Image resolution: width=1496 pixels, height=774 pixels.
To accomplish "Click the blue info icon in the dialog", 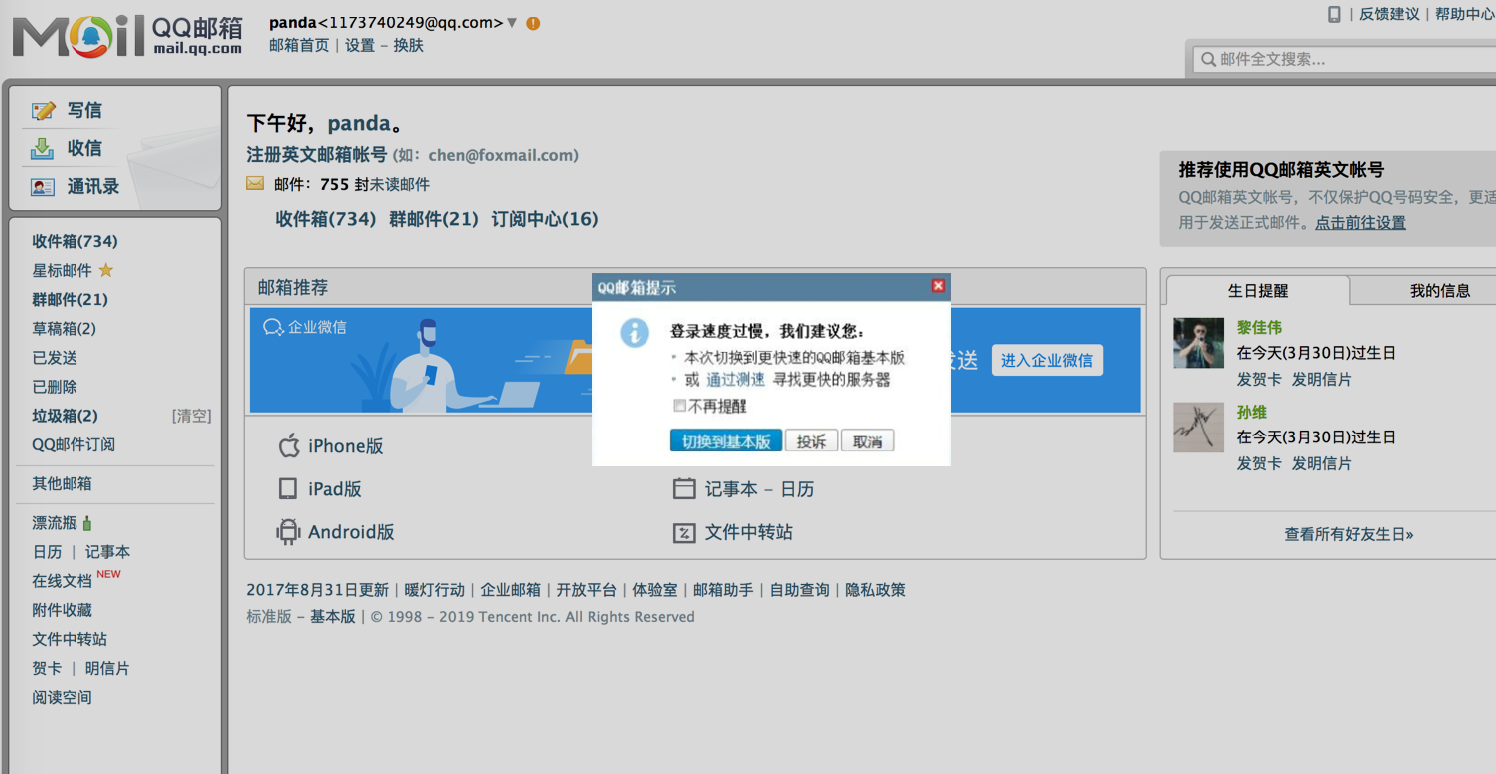I will tap(634, 333).
